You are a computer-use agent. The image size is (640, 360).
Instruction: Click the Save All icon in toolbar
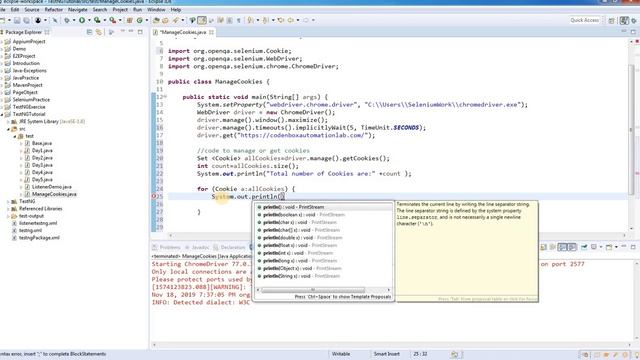coord(26,20)
